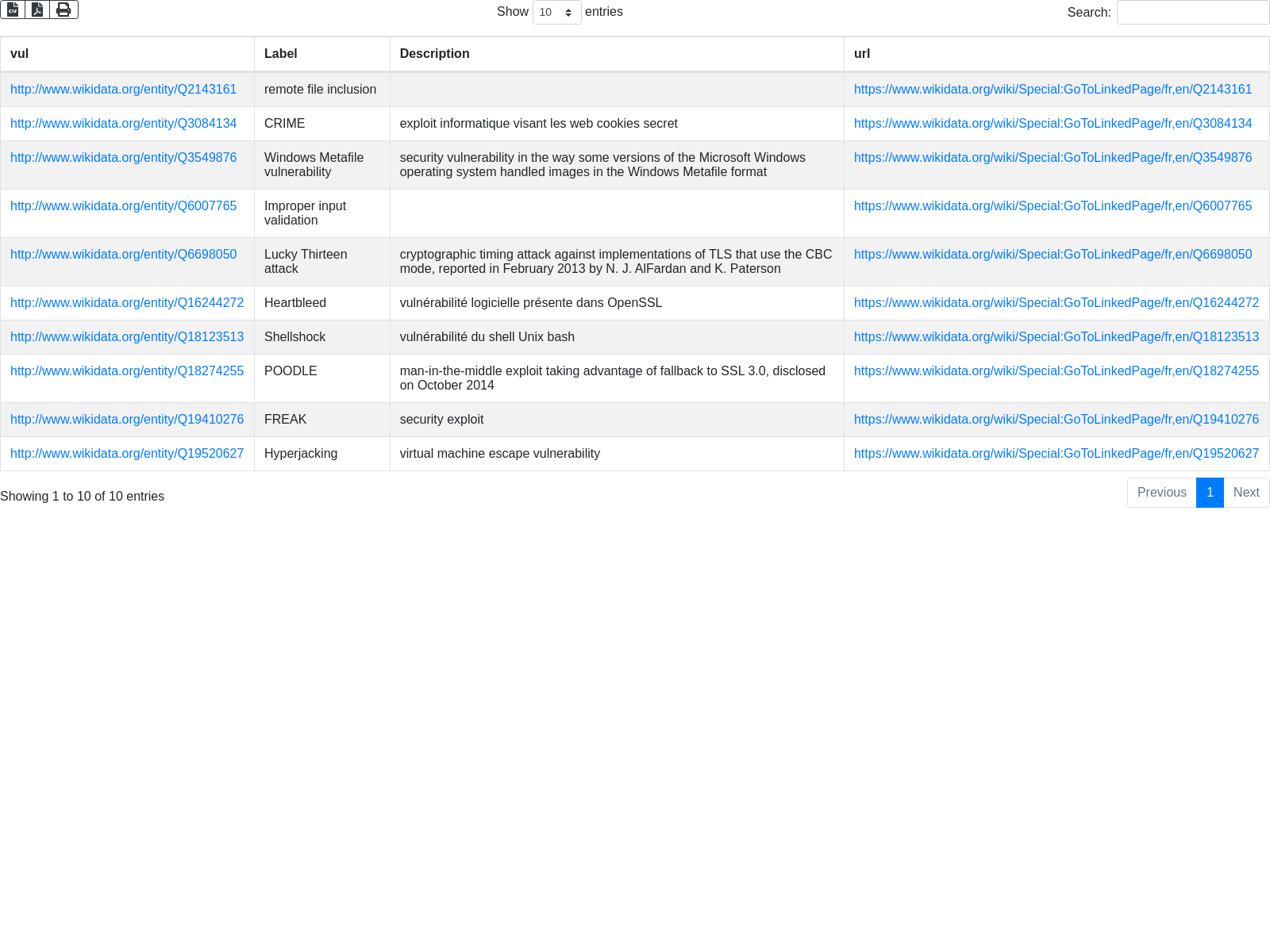Focus the Search input field
Viewport: 1270px width, 952px height.
(1192, 13)
